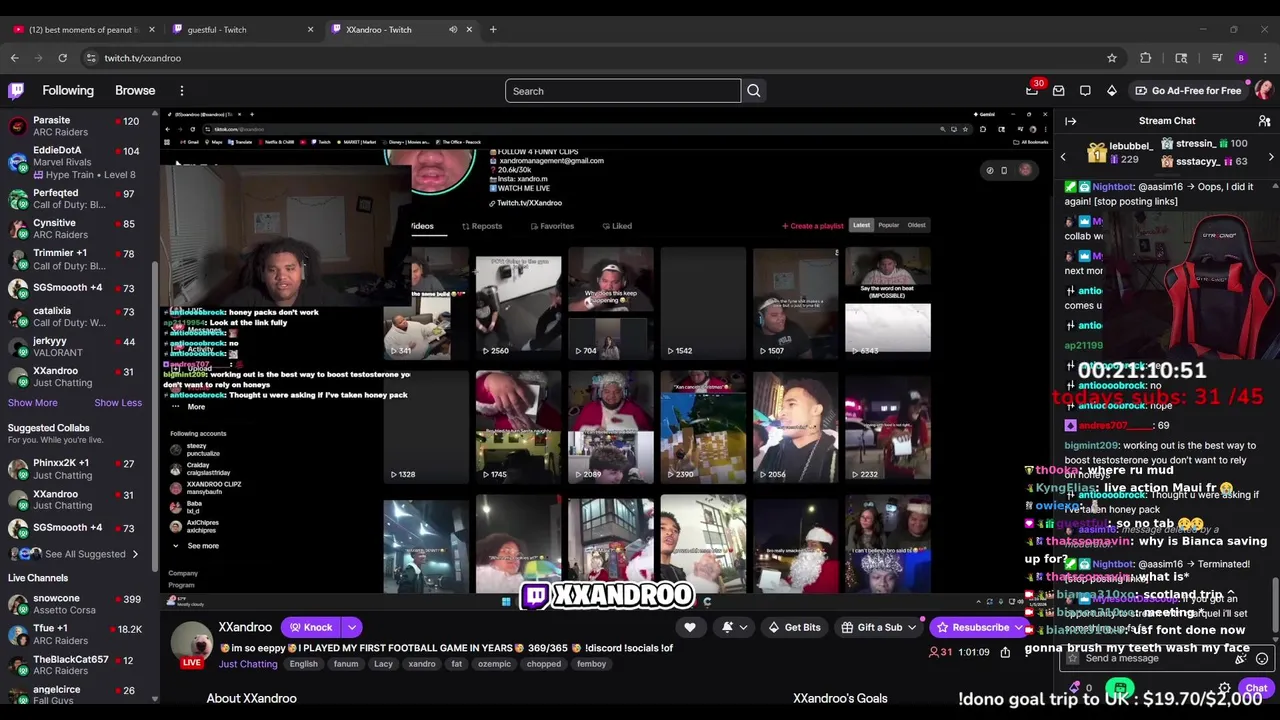The width and height of the screenshot is (1280, 720).
Task: Open the chat community users icon
Action: point(1265,121)
